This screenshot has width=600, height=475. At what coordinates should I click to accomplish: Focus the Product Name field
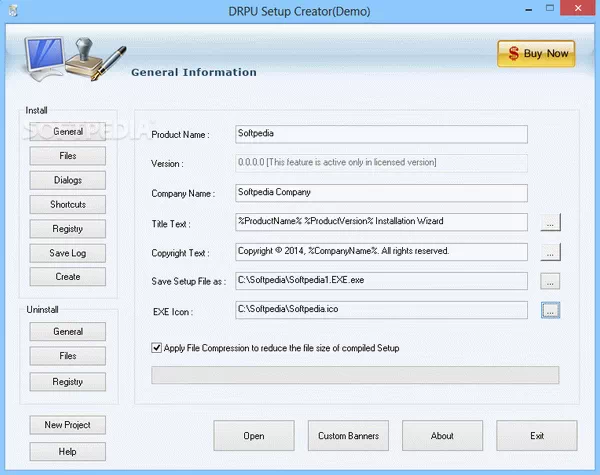pyautogui.click(x=382, y=134)
